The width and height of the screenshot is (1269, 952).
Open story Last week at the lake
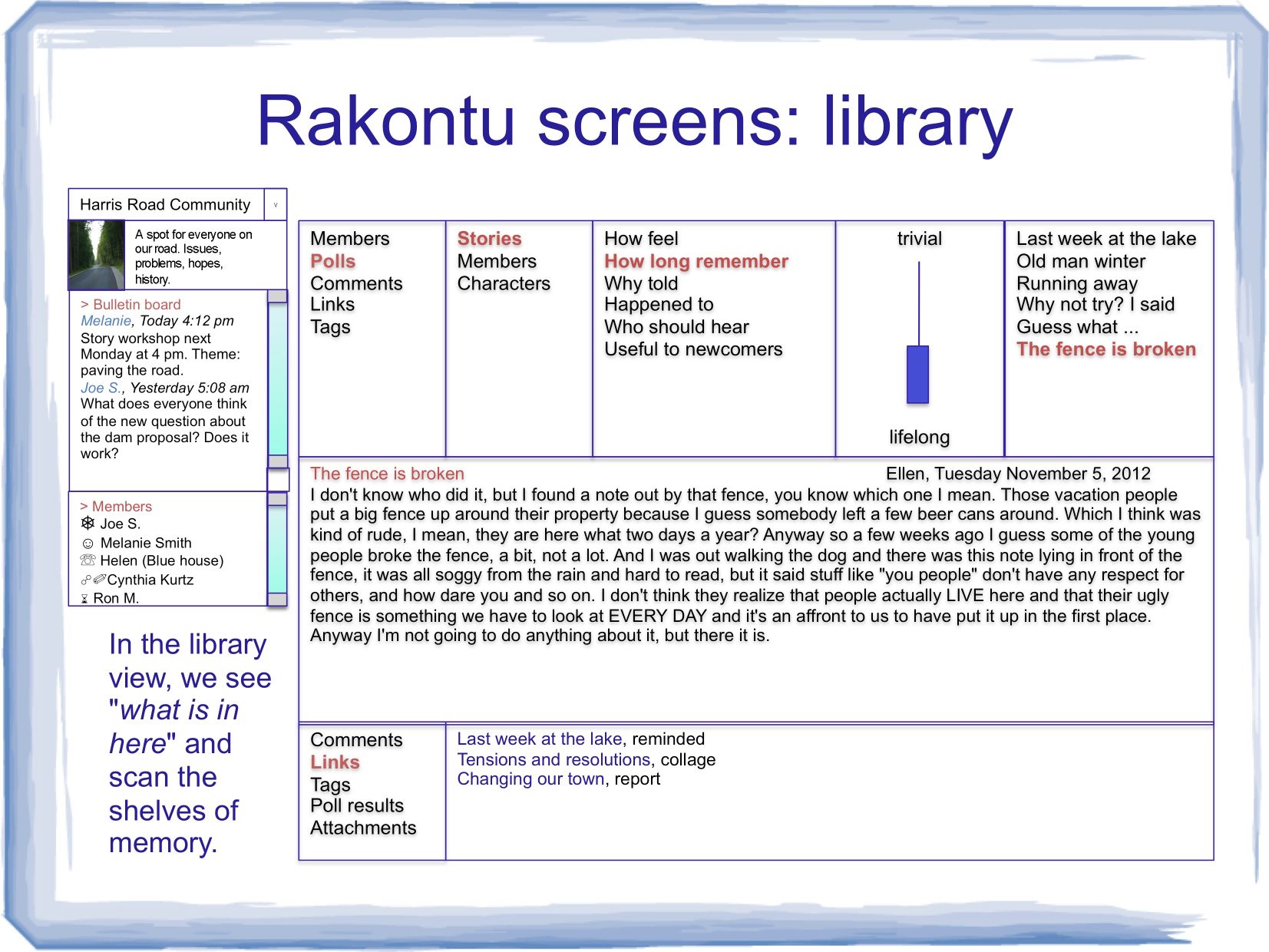(1106, 239)
